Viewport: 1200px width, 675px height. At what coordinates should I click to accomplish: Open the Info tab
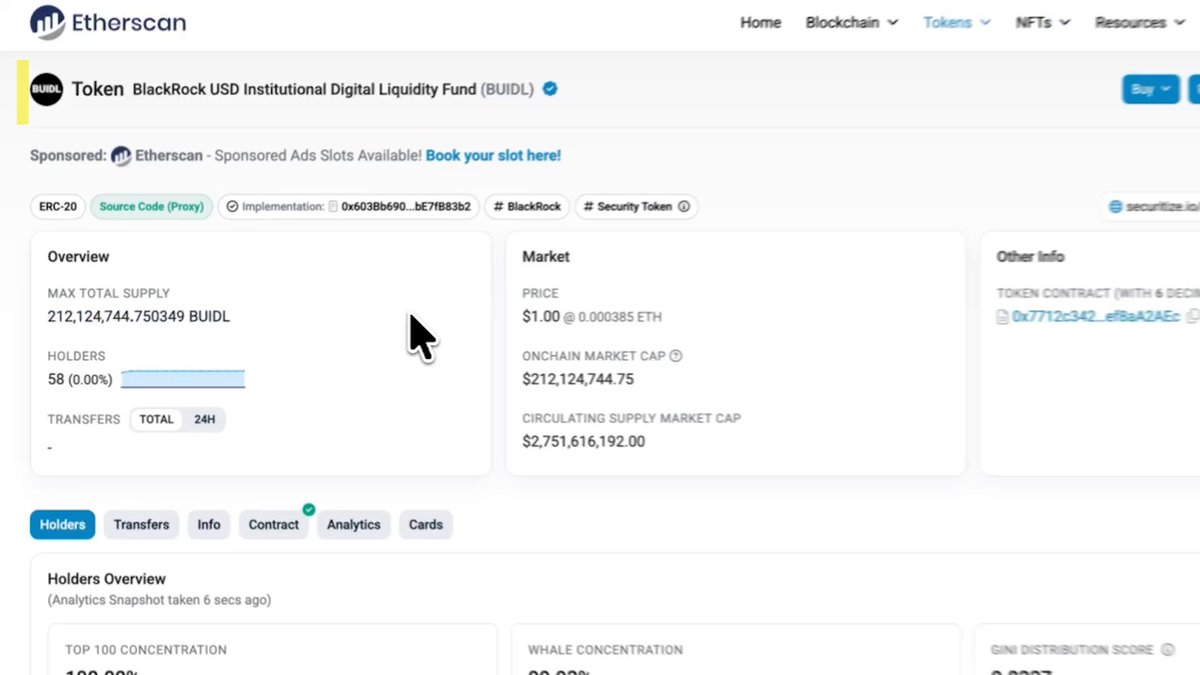tap(209, 525)
